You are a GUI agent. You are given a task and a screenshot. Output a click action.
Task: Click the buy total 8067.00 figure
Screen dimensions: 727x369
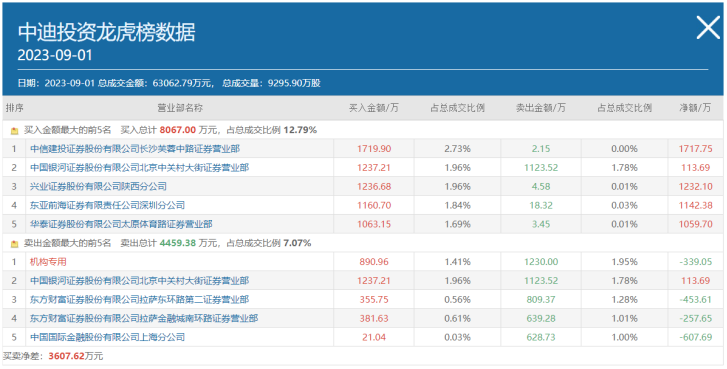[178, 130]
